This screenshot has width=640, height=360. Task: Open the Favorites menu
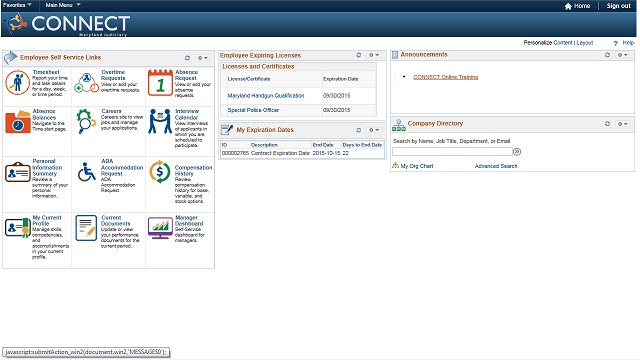coord(17,5)
